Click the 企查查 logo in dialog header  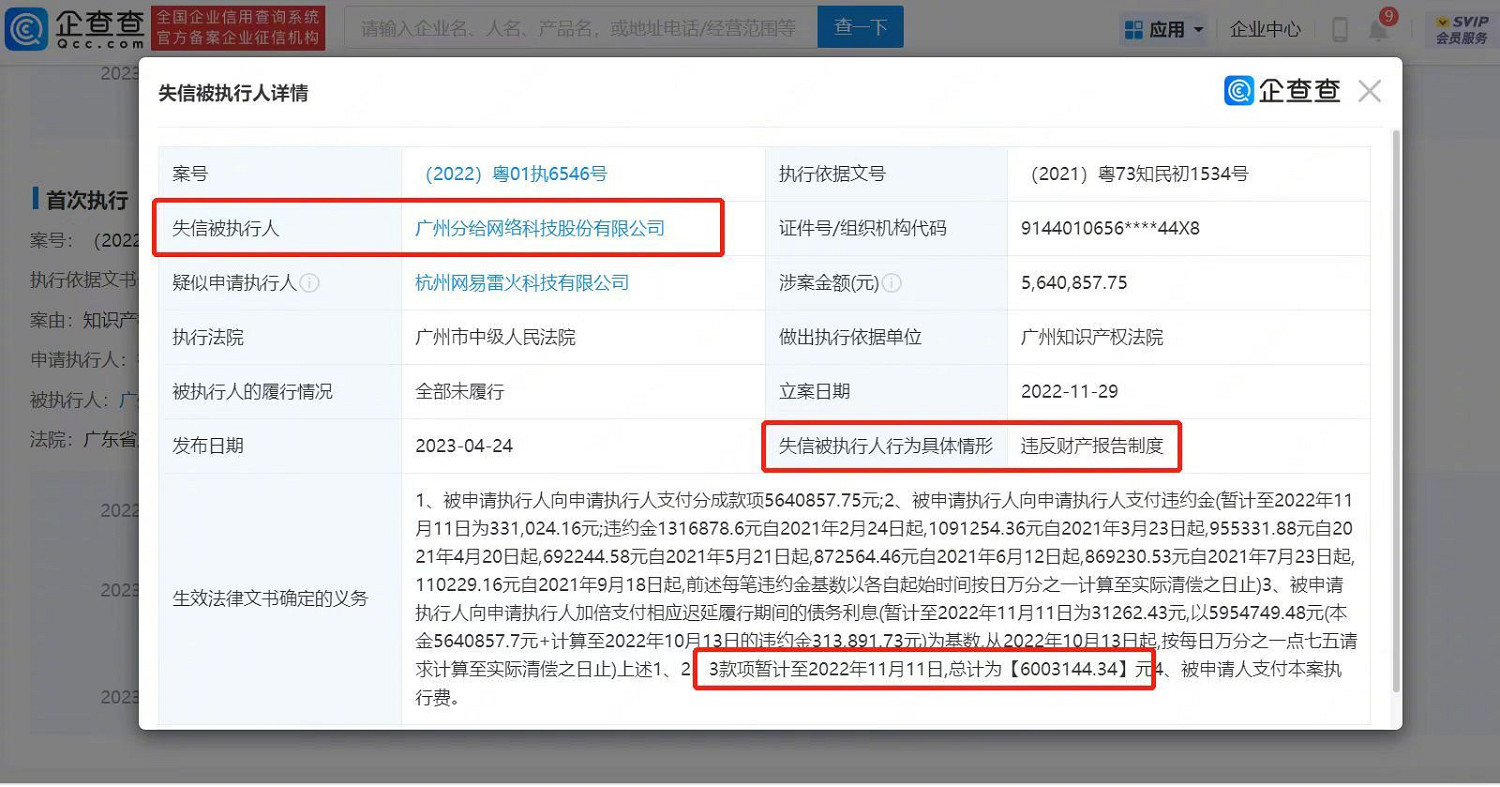[1282, 91]
